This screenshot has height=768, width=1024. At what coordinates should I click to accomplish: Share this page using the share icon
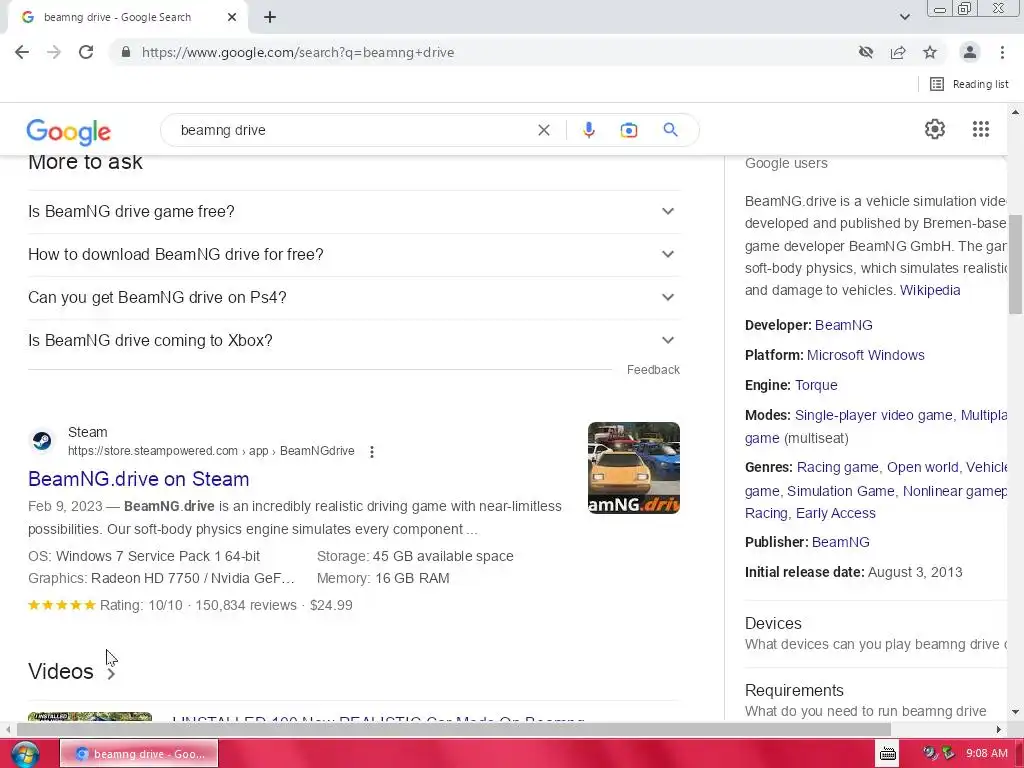pyautogui.click(x=898, y=52)
